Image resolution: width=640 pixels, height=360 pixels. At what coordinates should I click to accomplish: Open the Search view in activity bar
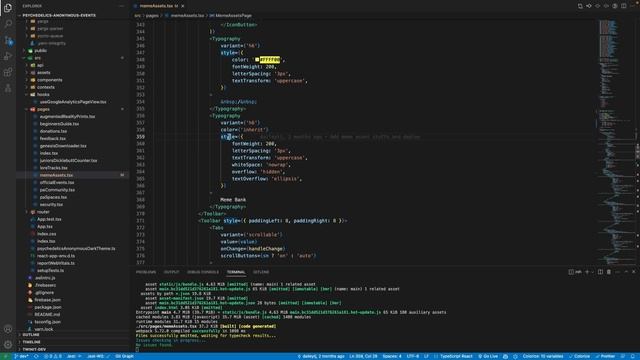8,24
